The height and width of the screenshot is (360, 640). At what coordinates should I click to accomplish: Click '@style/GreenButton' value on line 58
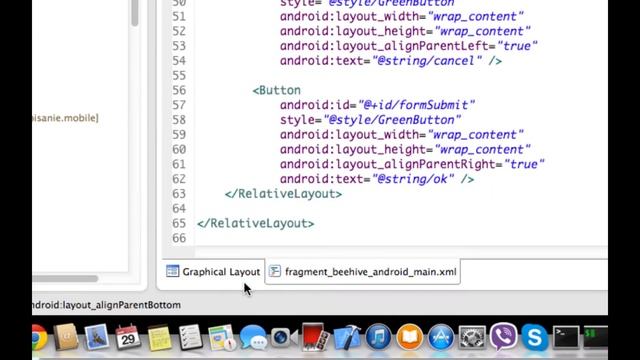coord(392,120)
